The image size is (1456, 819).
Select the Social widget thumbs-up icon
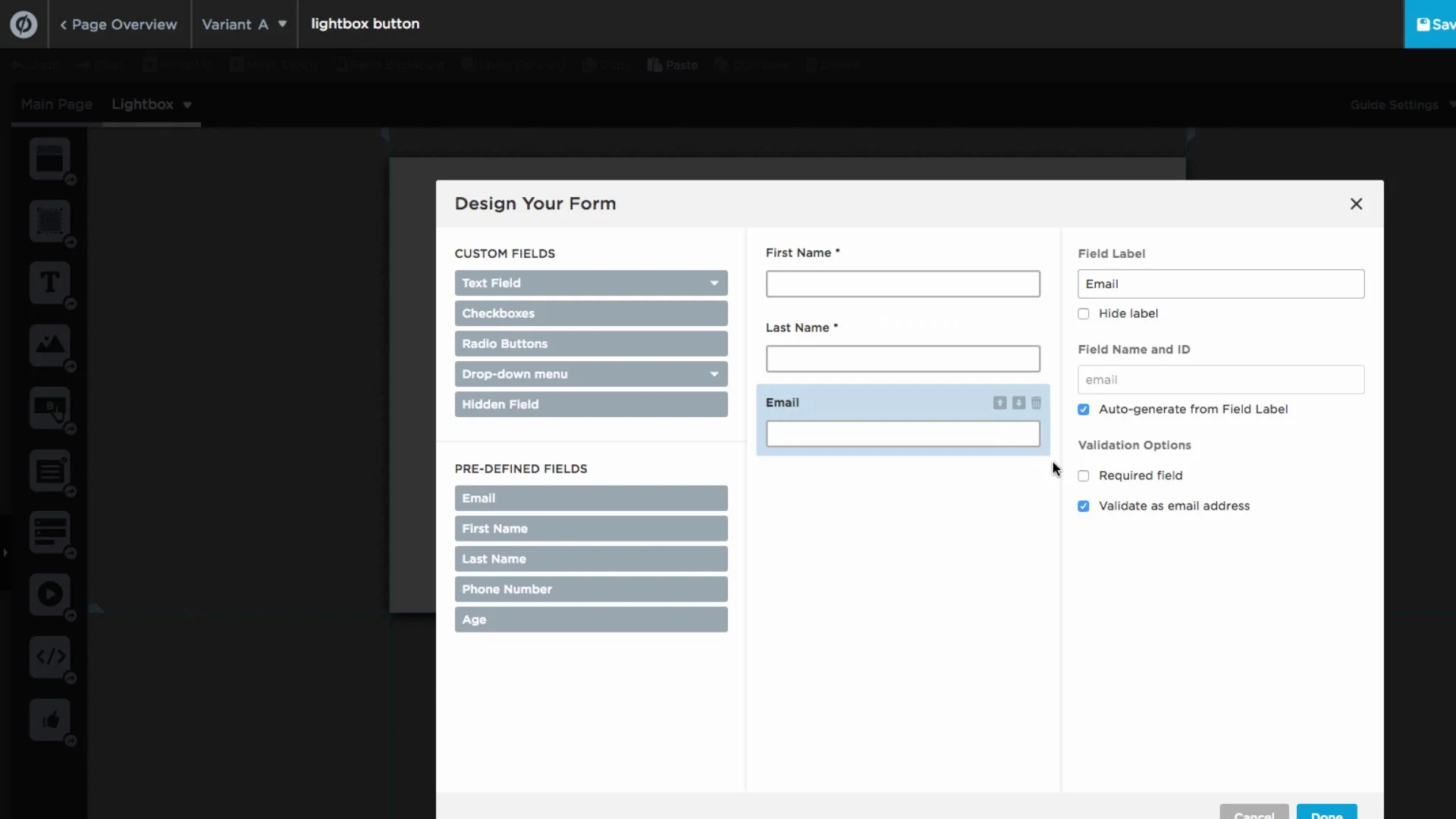(x=50, y=720)
